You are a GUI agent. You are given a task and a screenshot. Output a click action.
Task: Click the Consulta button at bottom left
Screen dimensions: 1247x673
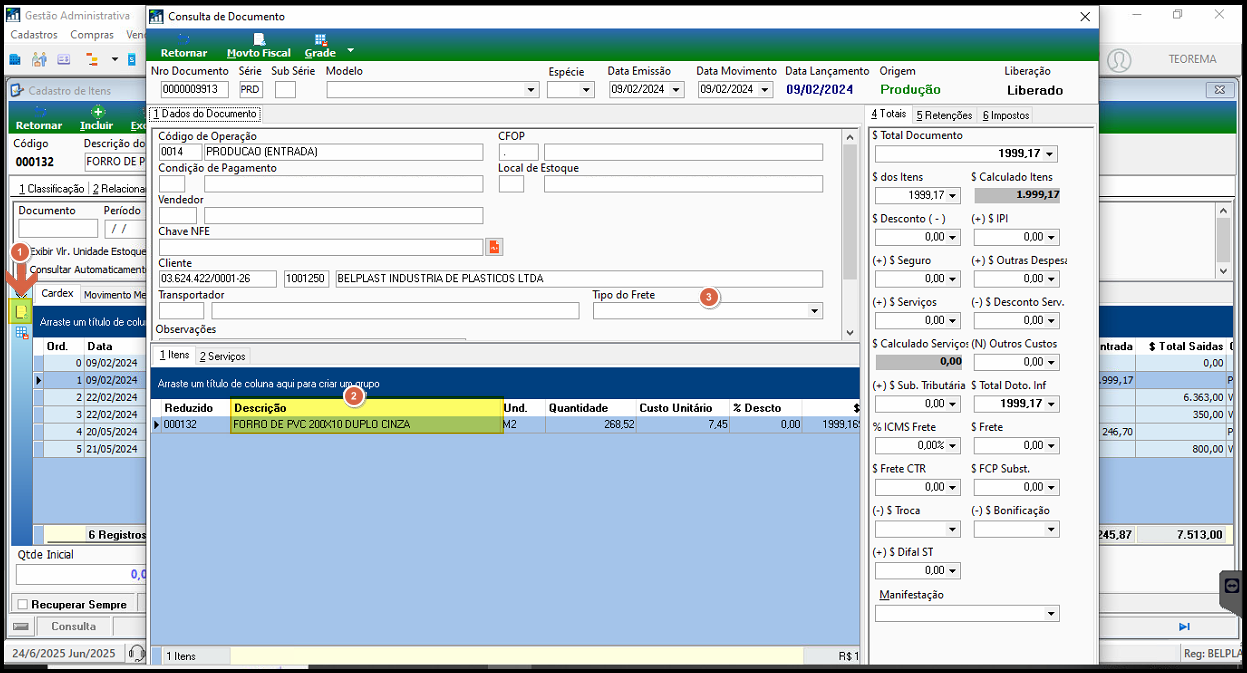pyautogui.click(x=74, y=626)
